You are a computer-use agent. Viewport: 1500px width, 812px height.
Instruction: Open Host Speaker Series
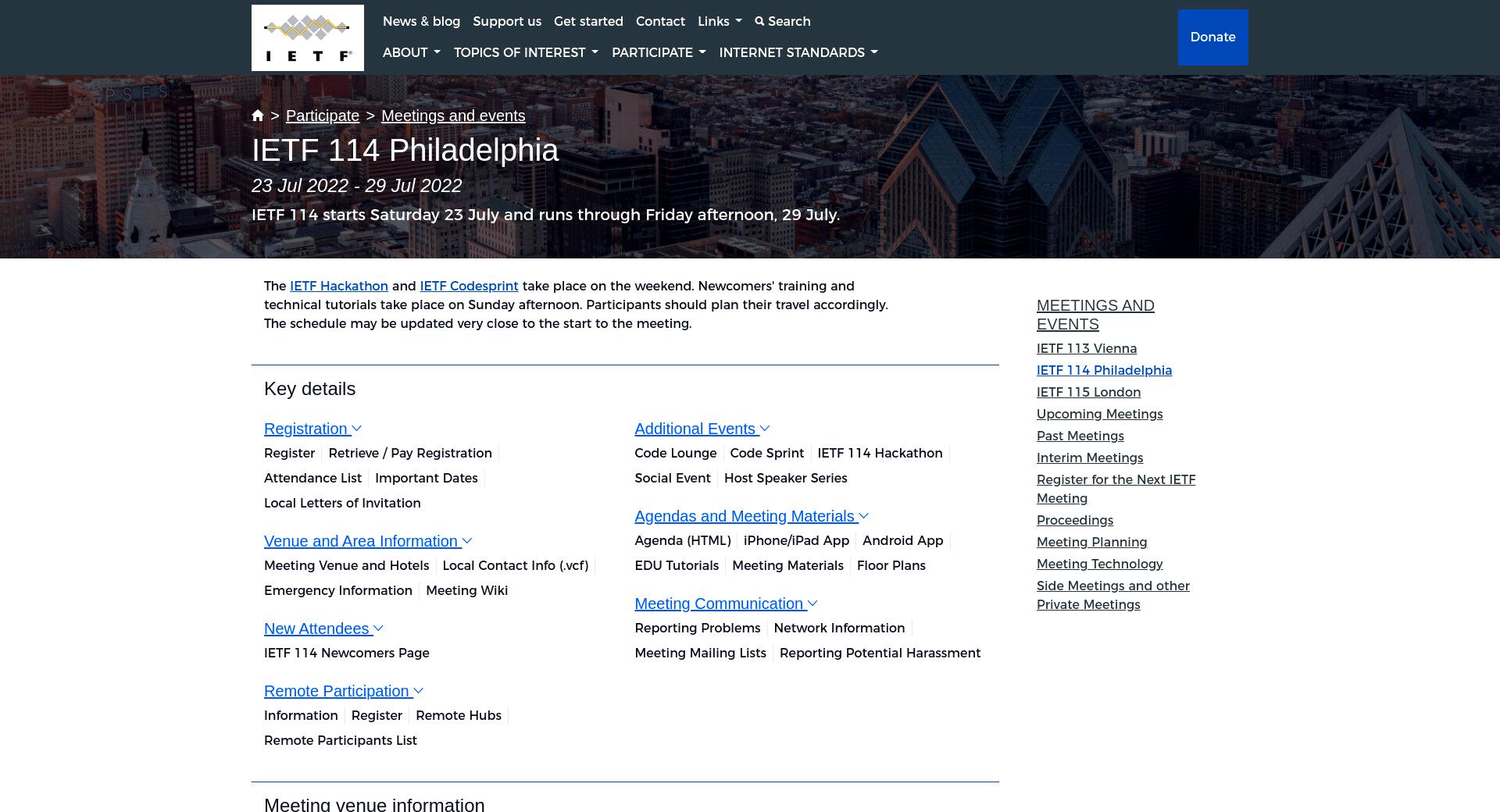[x=786, y=478]
